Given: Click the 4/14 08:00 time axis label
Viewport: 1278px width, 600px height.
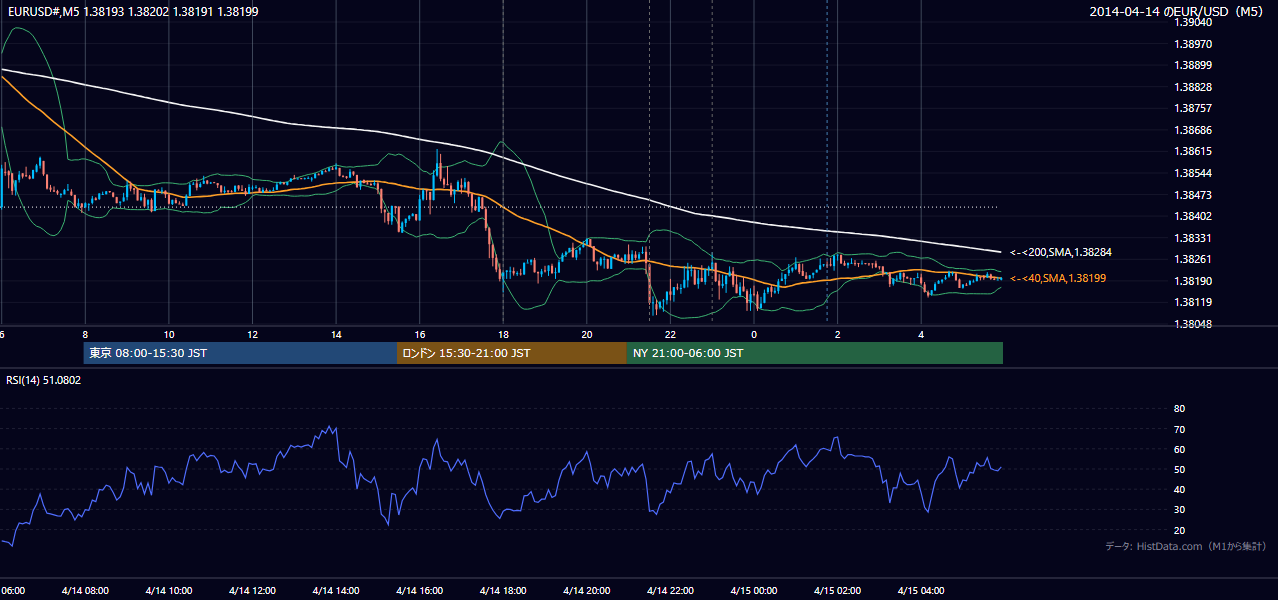Looking at the screenshot, I should coord(85,590).
